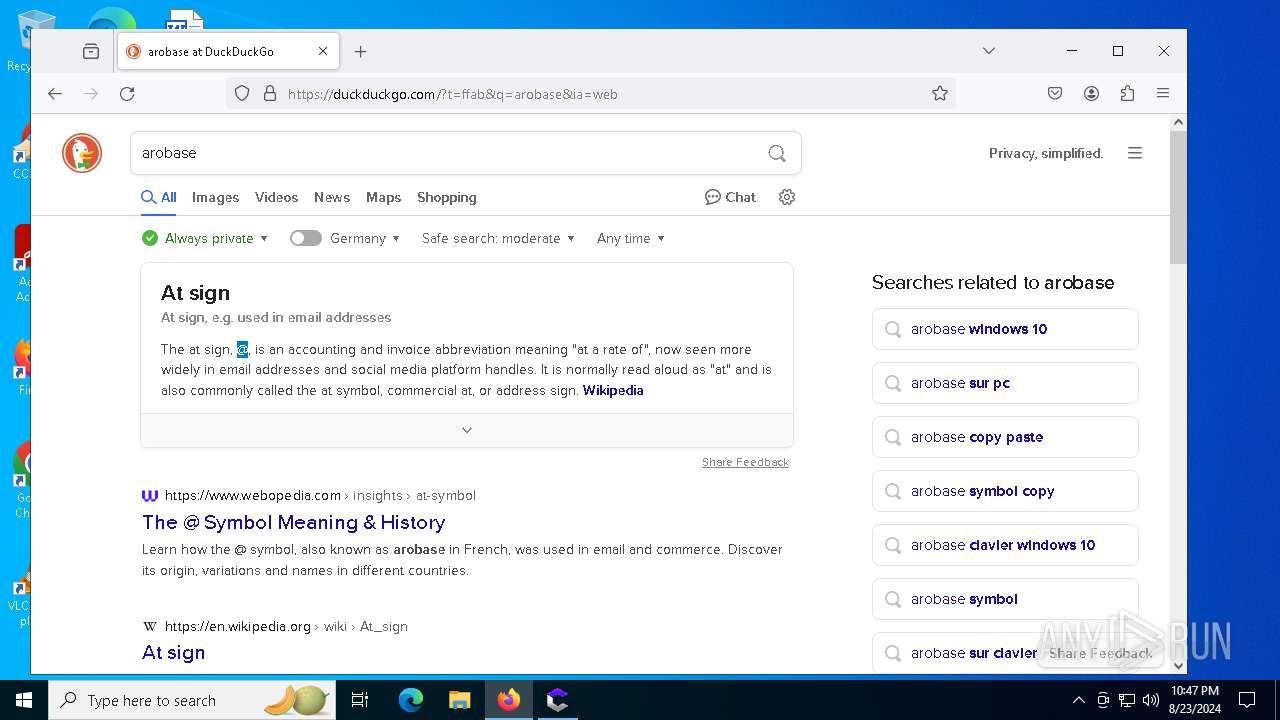Open Task View on the taskbar

coord(360,700)
